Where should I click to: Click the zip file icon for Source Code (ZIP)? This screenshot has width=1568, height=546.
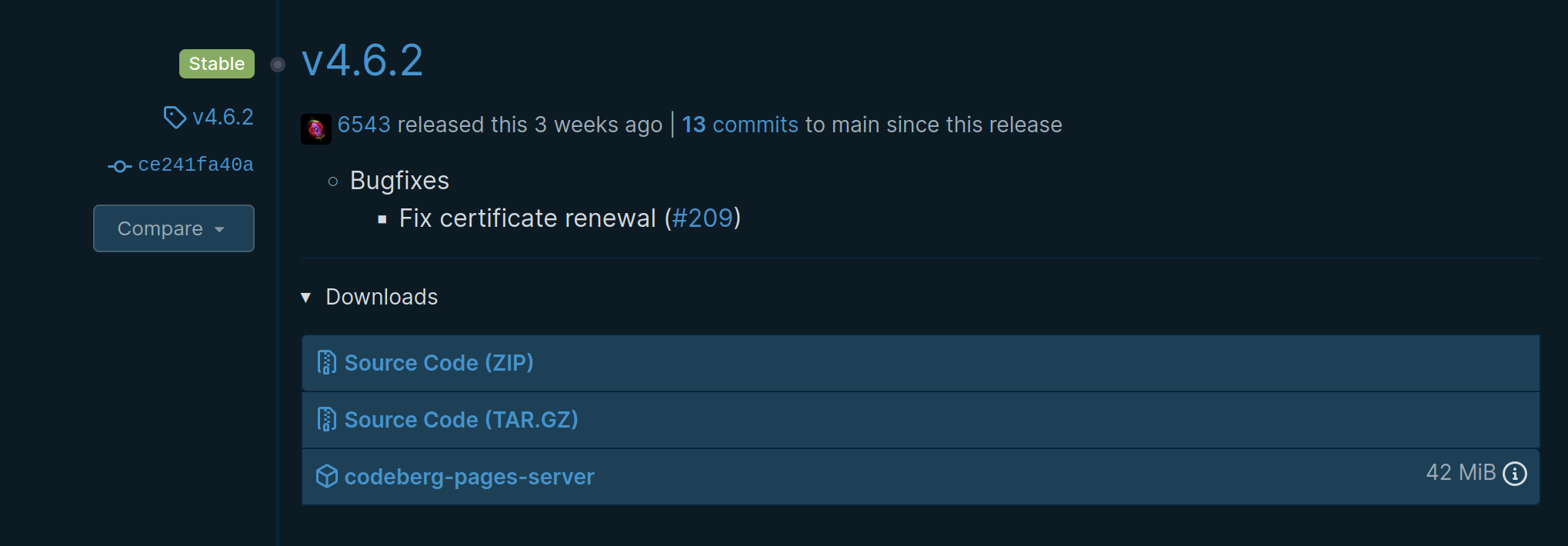click(x=327, y=362)
